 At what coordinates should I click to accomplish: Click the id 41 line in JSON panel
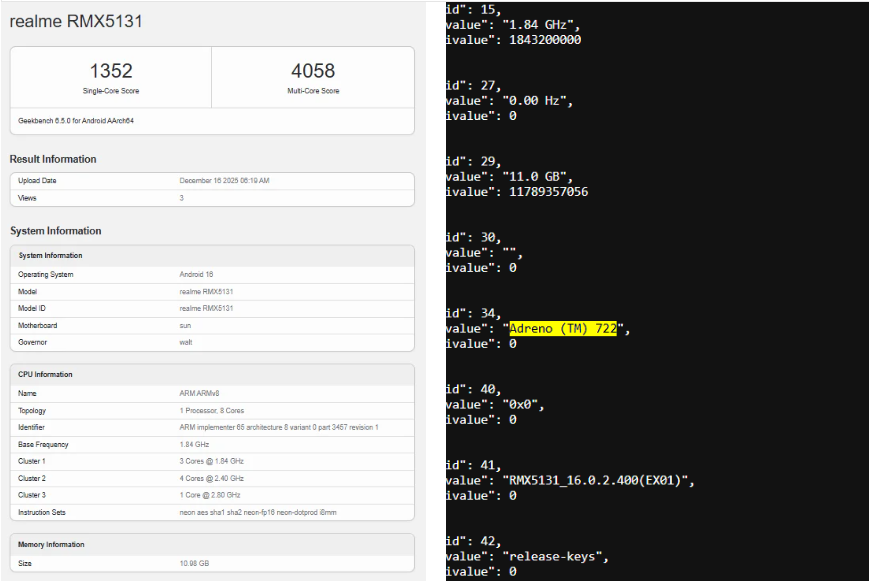474,465
